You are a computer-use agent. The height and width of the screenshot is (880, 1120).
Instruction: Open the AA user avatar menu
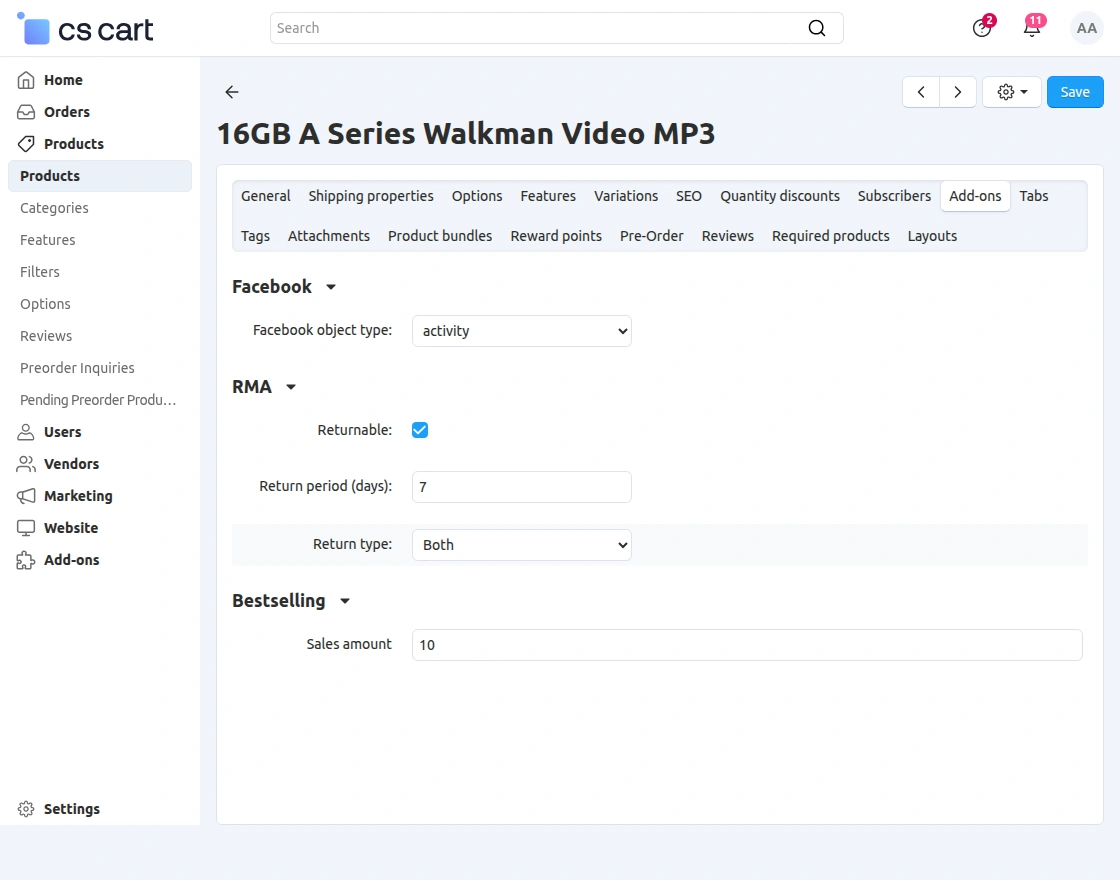click(1086, 28)
